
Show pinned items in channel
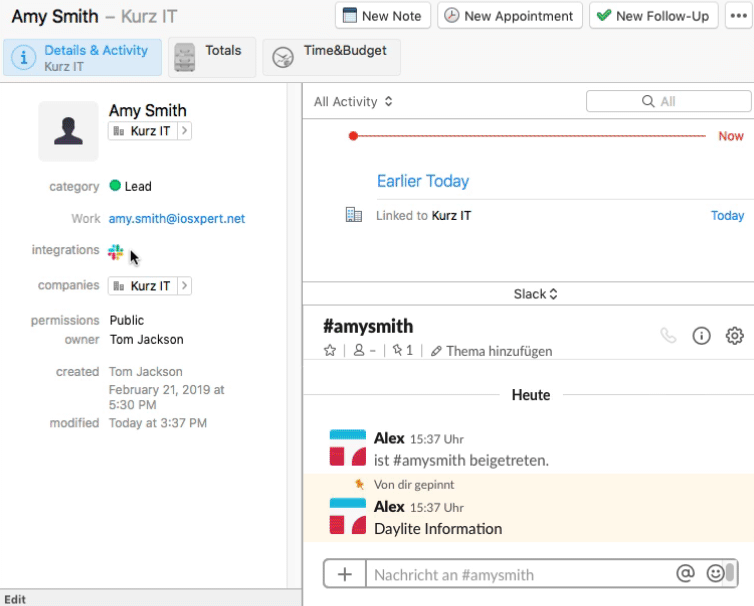pos(403,350)
